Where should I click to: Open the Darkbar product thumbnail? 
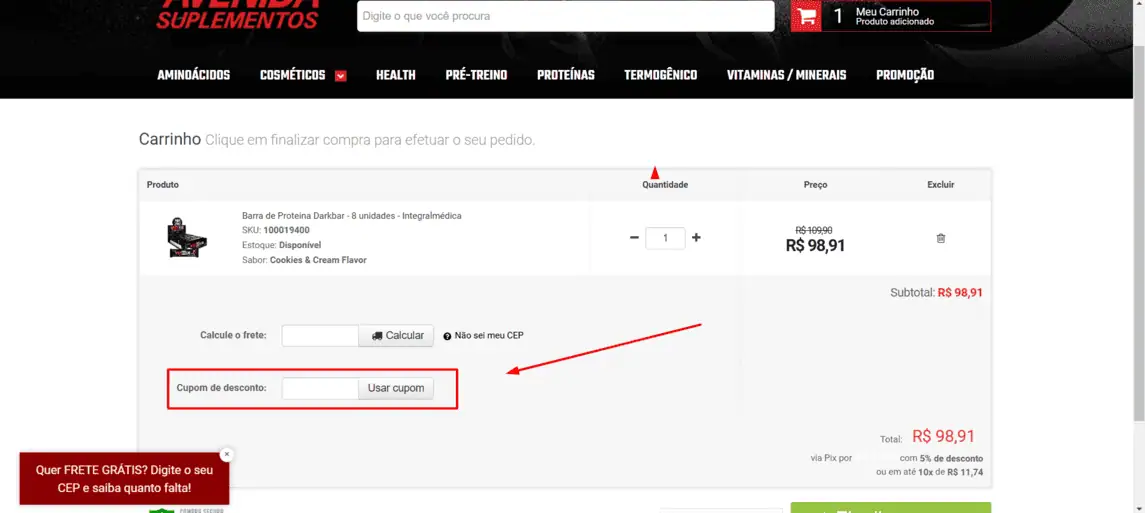coord(187,238)
